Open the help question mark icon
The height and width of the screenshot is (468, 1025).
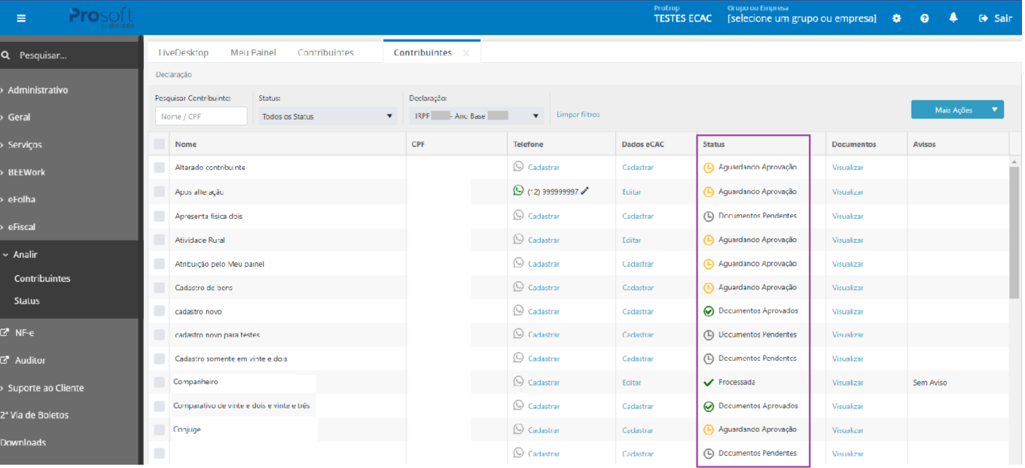coord(925,18)
